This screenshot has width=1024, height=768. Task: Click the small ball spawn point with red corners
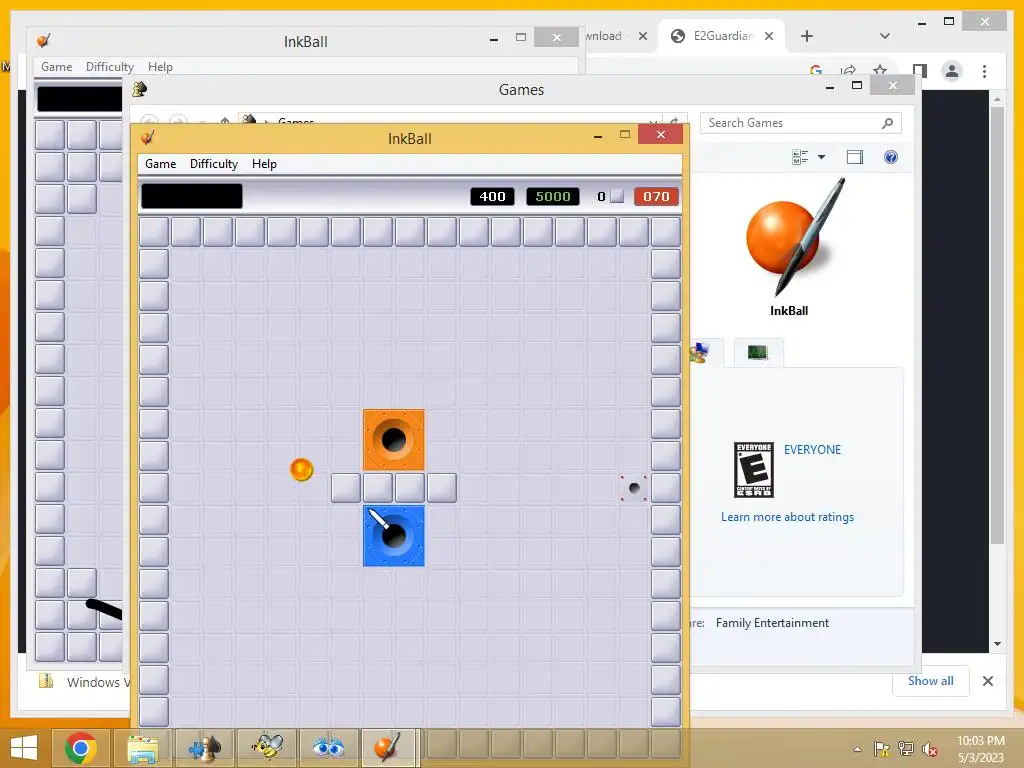coord(633,488)
